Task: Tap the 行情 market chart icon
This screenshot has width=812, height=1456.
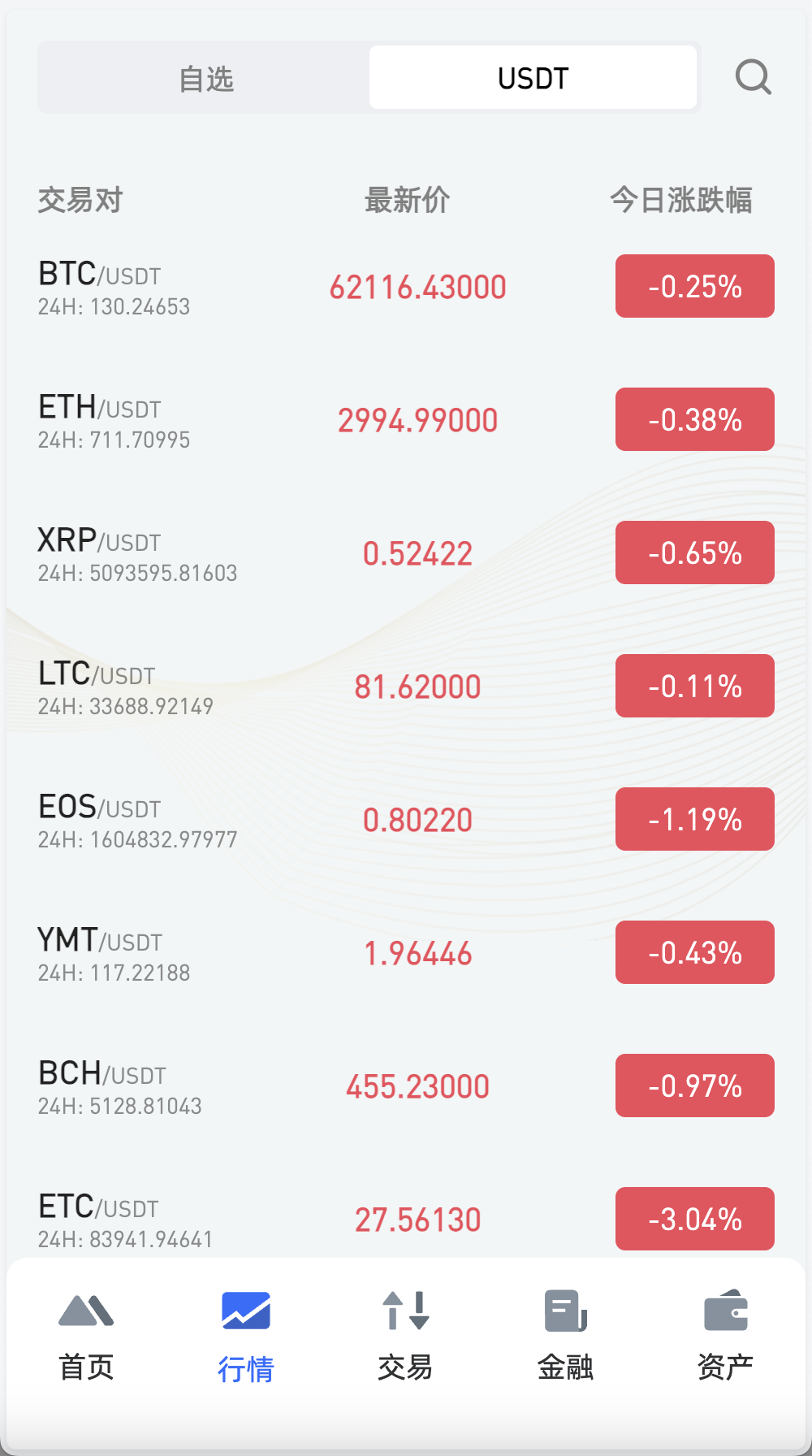Action: [x=246, y=1310]
